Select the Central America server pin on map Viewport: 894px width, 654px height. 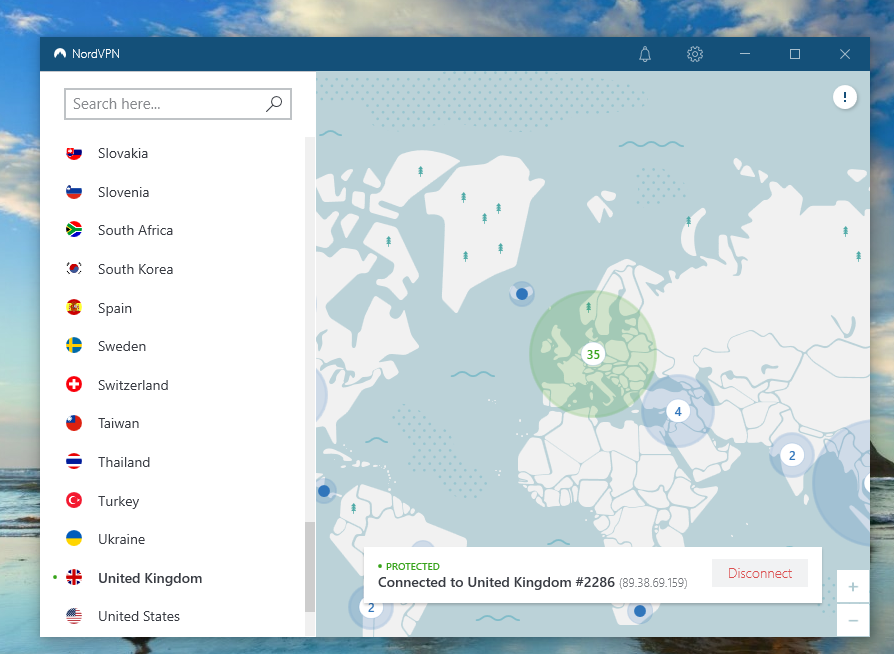324,491
